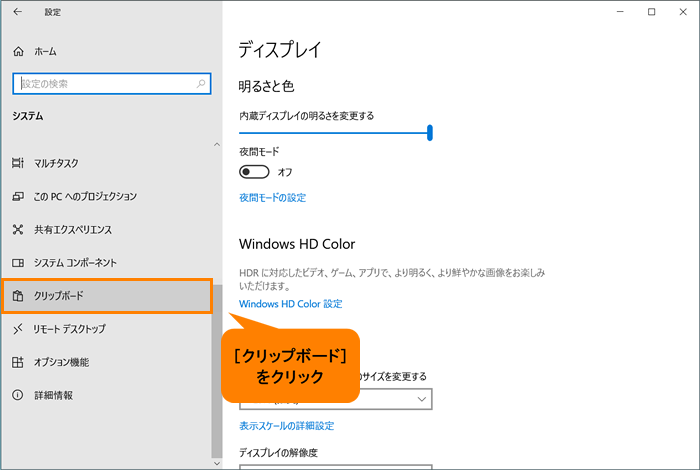Close the 設定 window
This screenshot has width=700, height=470.
pyautogui.click(x=683, y=12)
